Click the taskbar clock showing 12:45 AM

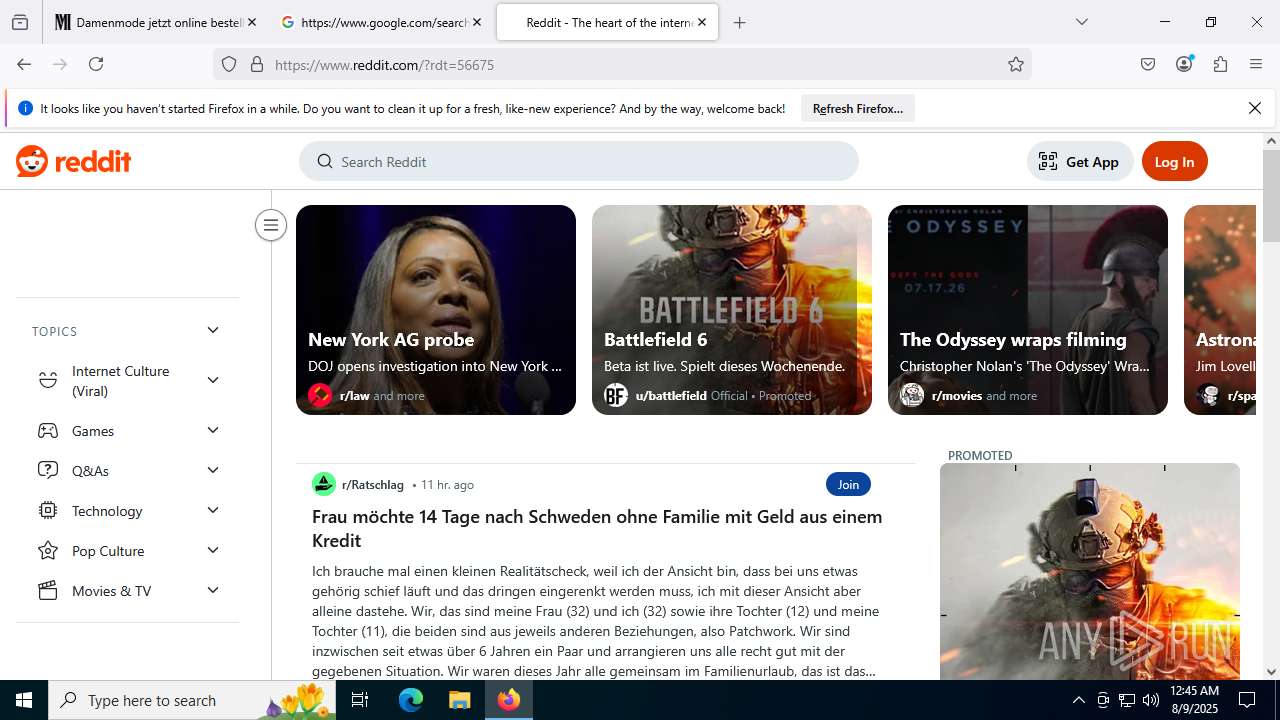coord(1194,700)
